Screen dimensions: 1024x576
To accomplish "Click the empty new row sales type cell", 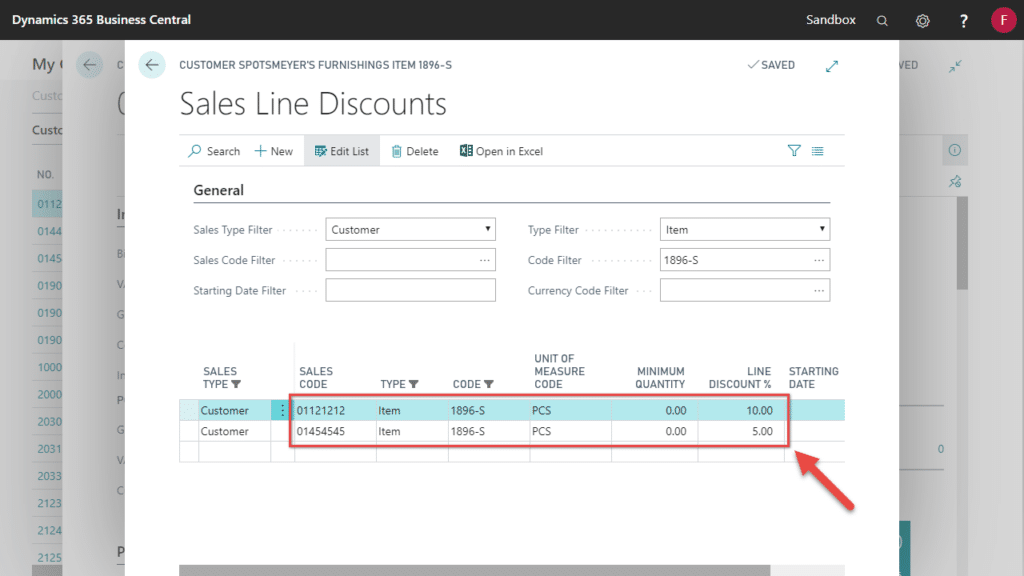I will click(x=234, y=451).
